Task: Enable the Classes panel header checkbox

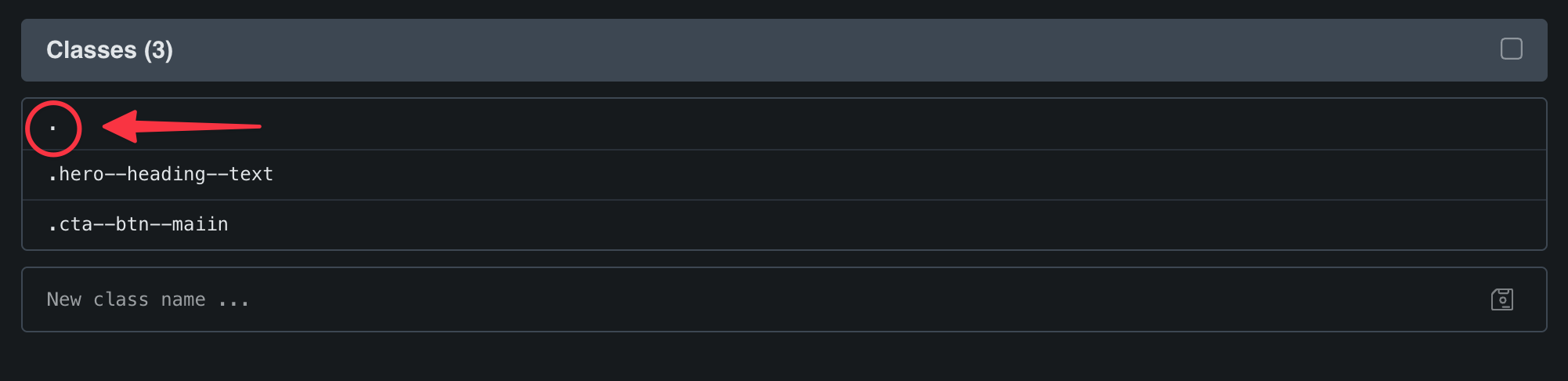Action: coord(1511,49)
